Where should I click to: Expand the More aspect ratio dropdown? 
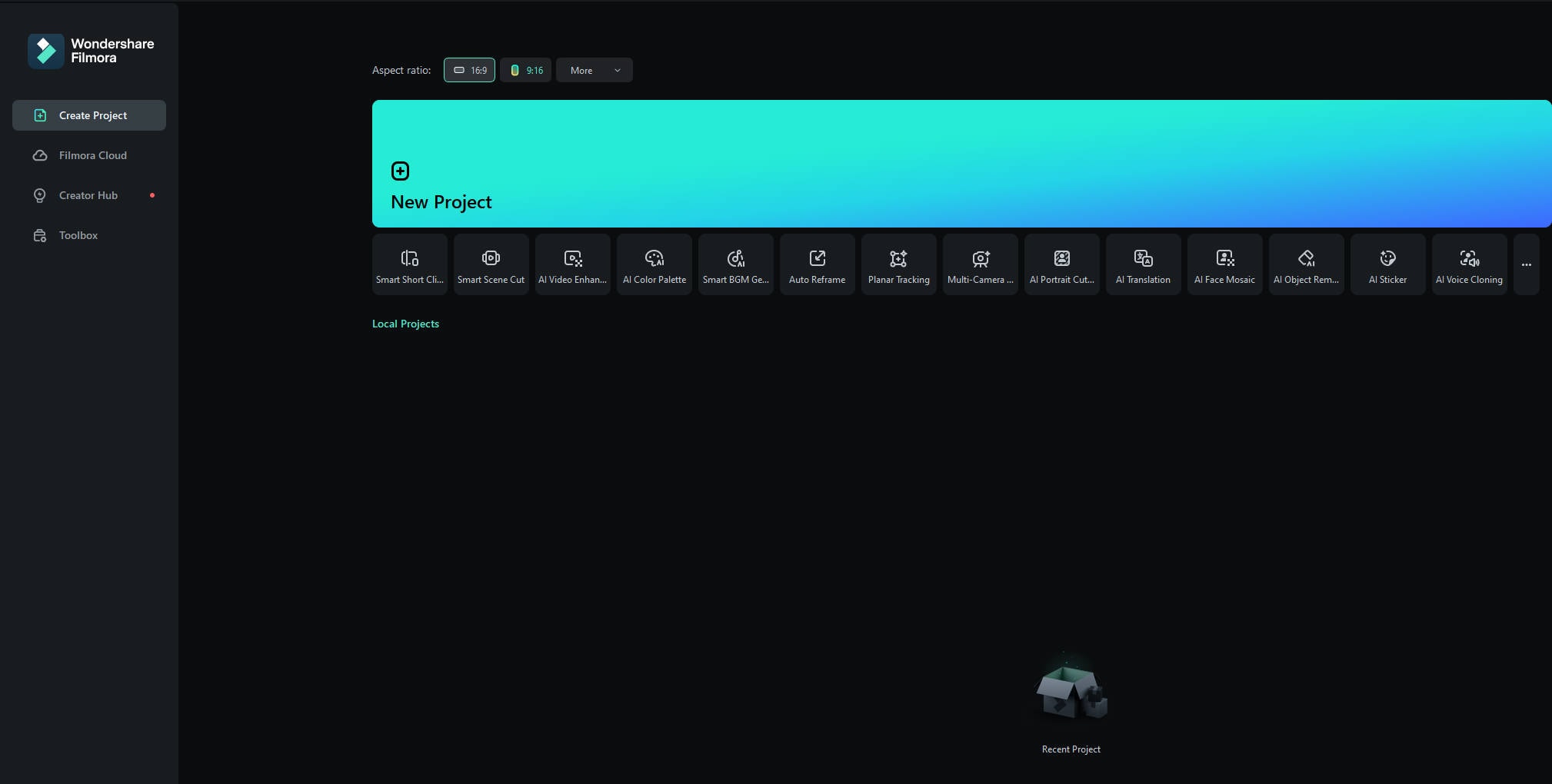coord(594,70)
